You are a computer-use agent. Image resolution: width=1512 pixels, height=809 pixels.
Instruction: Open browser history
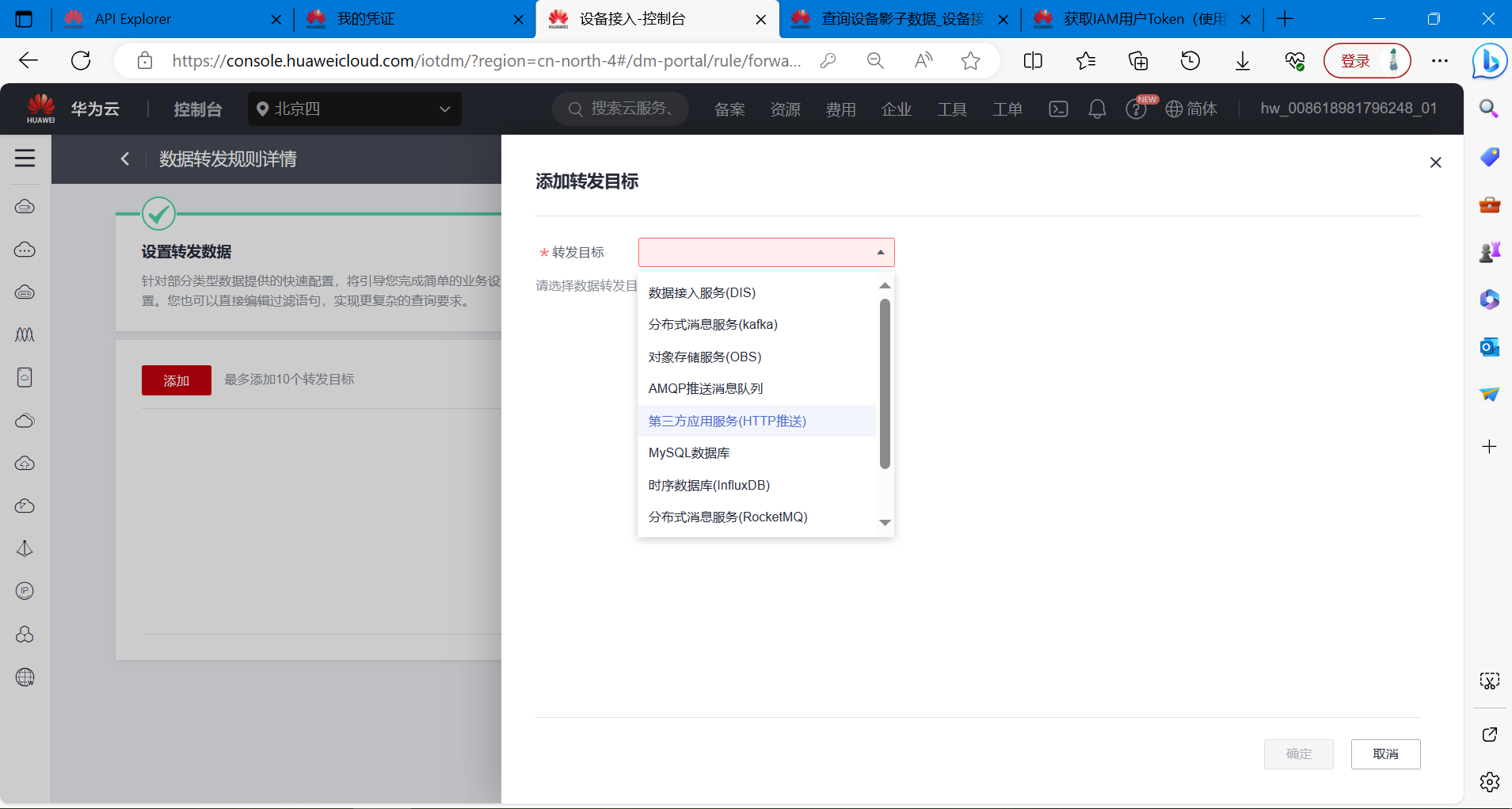(1190, 60)
